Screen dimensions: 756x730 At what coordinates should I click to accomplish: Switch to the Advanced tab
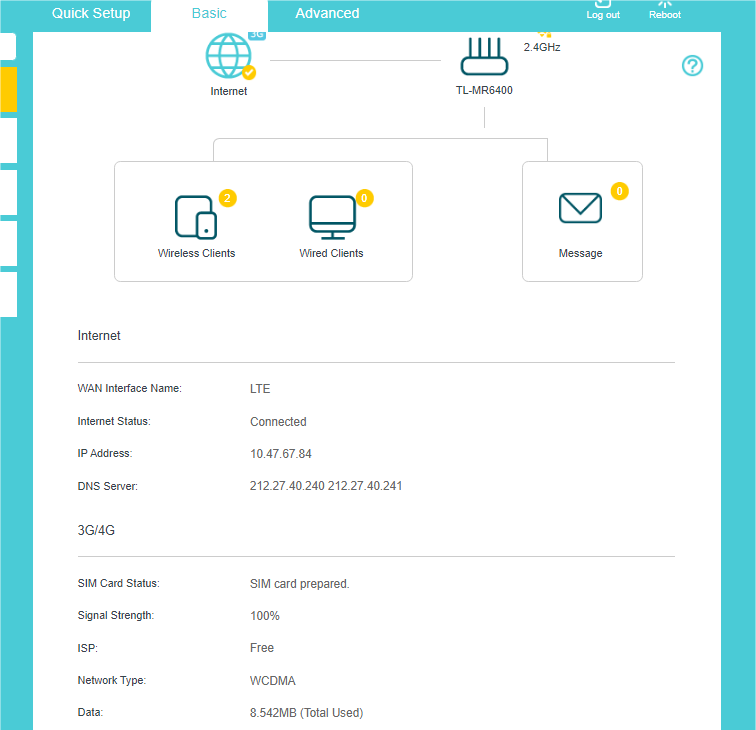(x=327, y=14)
